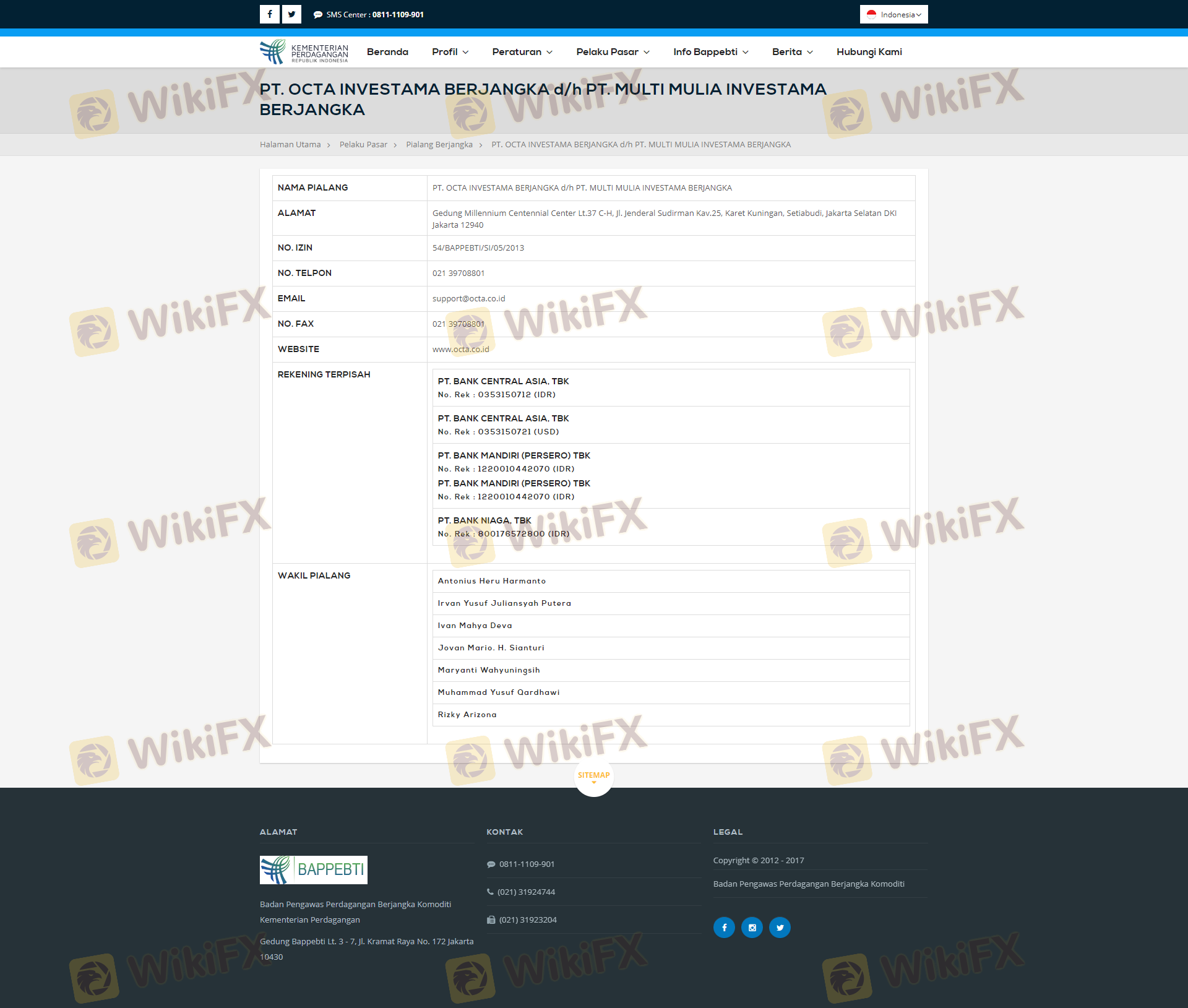Click the BAPPEBTI footer logo

click(314, 869)
